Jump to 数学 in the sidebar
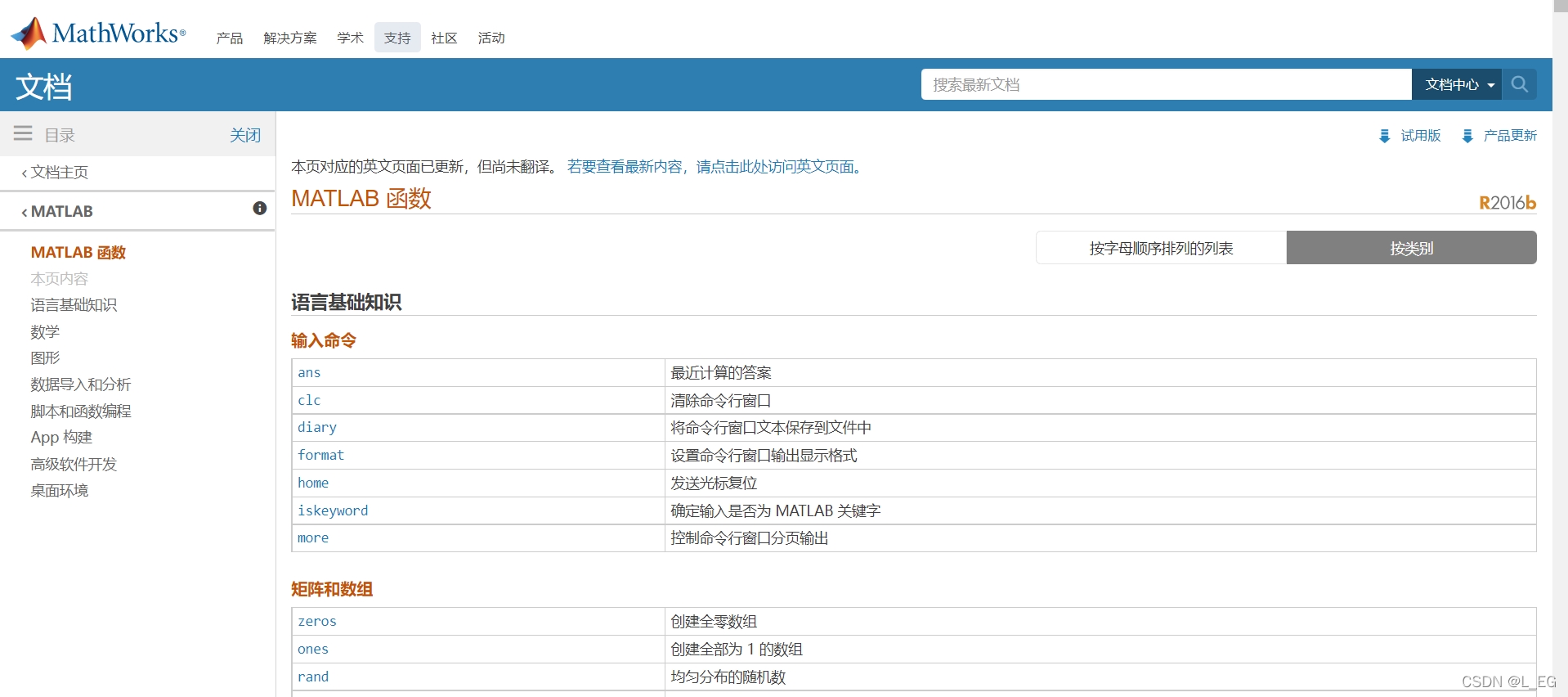This screenshot has height=697, width=1568. tap(45, 332)
